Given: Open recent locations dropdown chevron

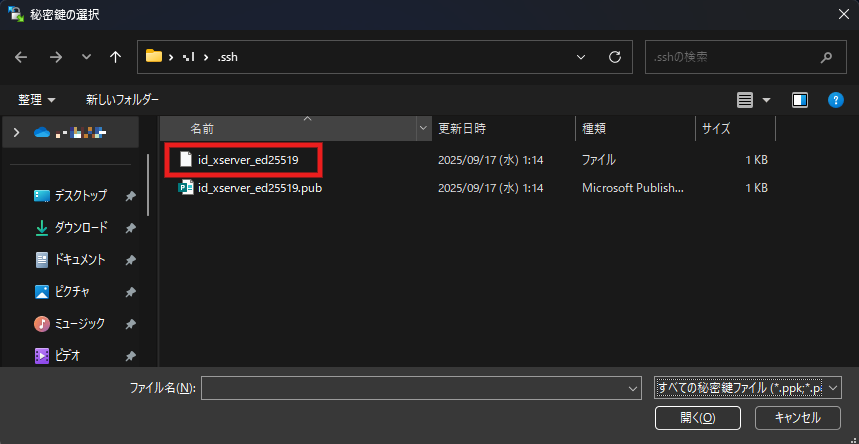Looking at the screenshot, I should coord(86,57).
